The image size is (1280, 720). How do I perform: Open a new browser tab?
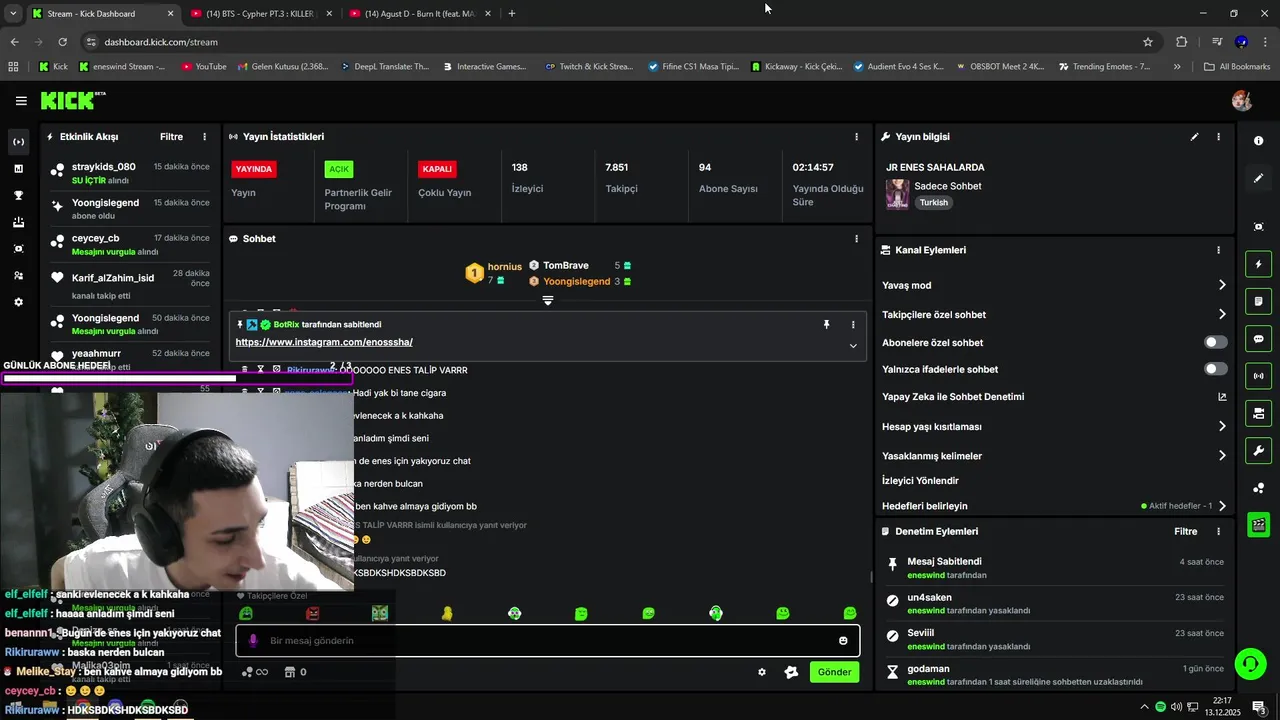(512, 14)
